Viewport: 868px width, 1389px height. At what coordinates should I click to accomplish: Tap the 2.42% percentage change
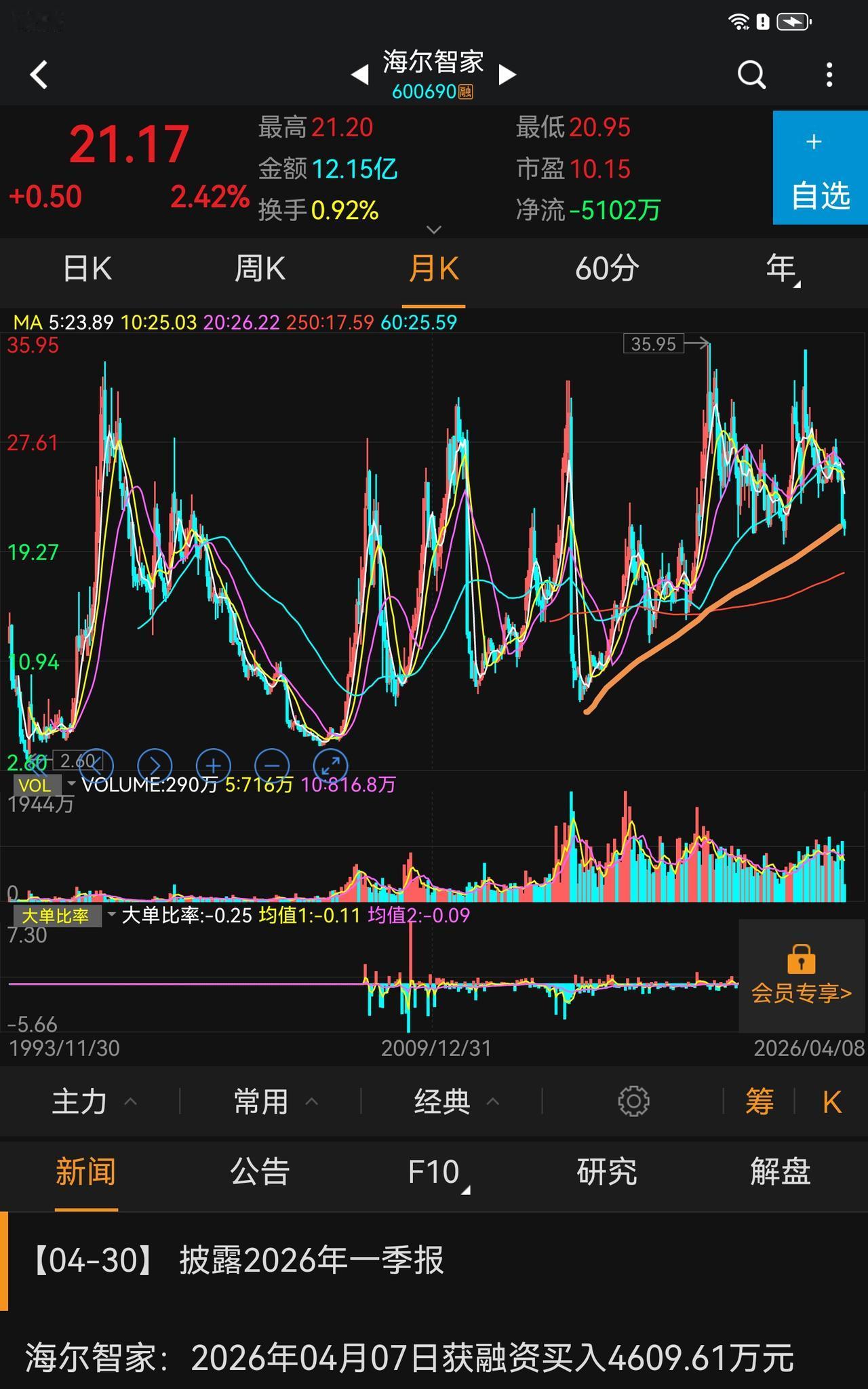pos(210,197)
